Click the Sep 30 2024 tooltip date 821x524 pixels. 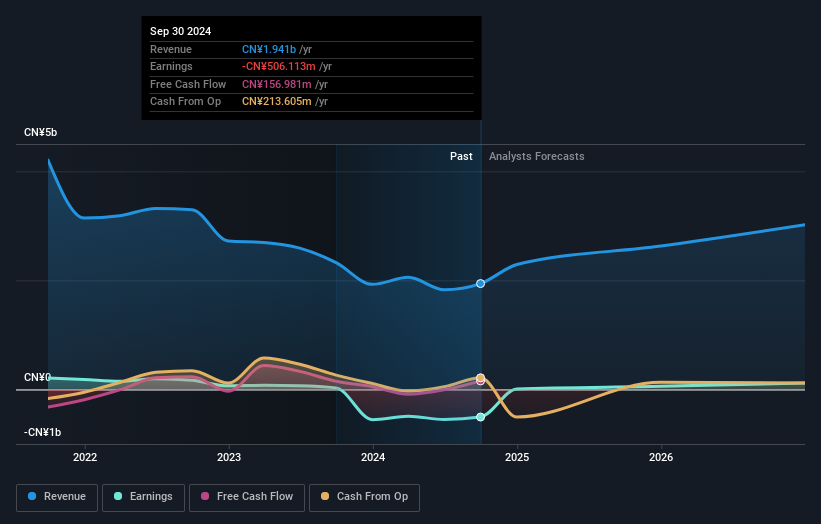tap(181, 31)
